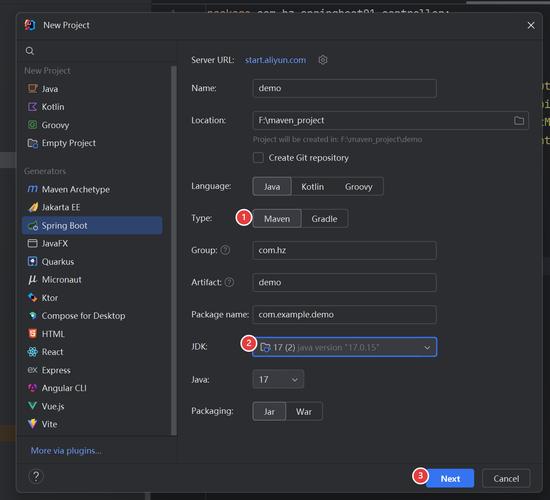Click the Angular CLI icon
The image size is (550, 500).
pyautogui.click(x=33, y=388)
